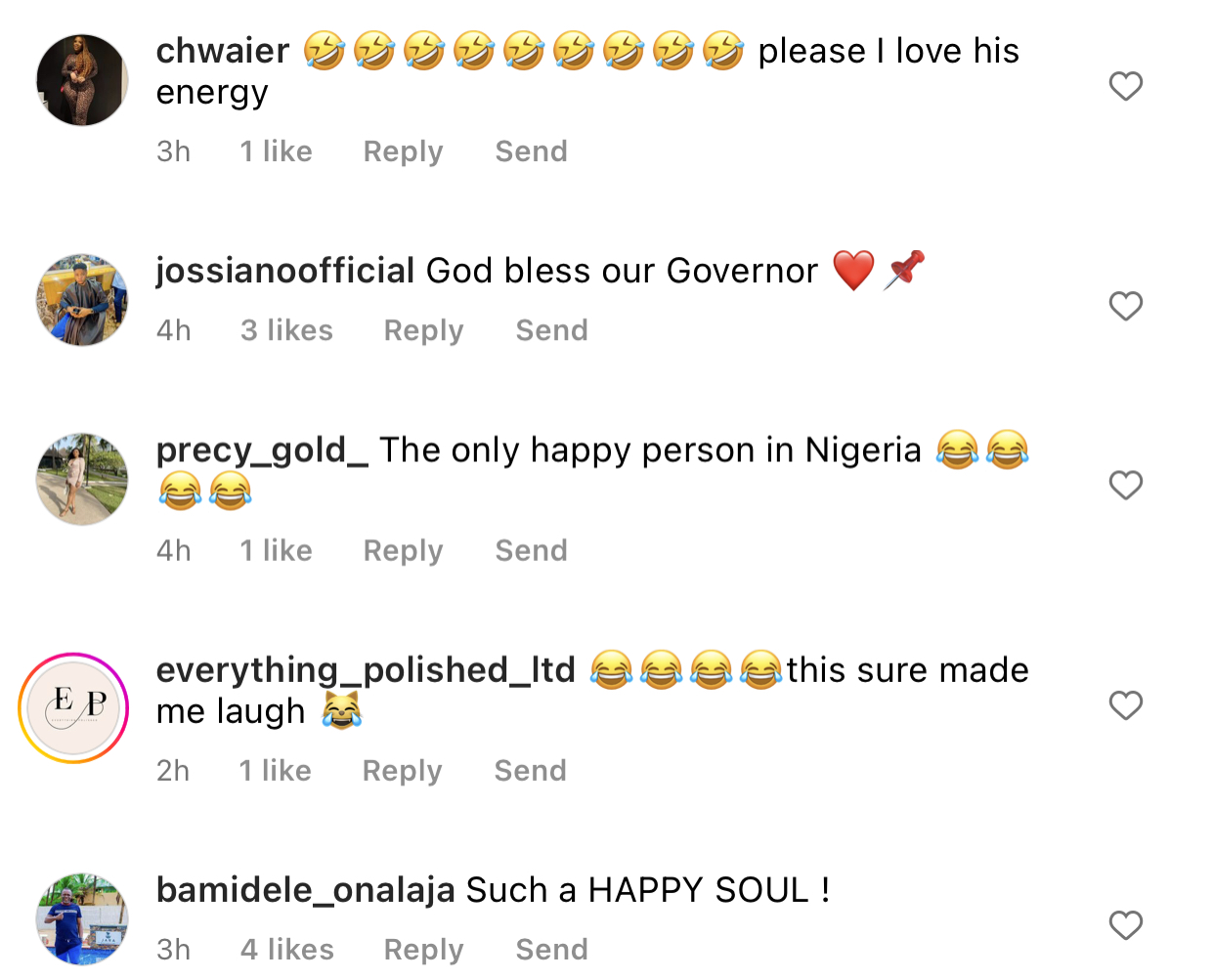Screen dimensions: 1214x980
Task: Show the 4 likes on bamidele_onalaja's comment
Action: point(286,950)
